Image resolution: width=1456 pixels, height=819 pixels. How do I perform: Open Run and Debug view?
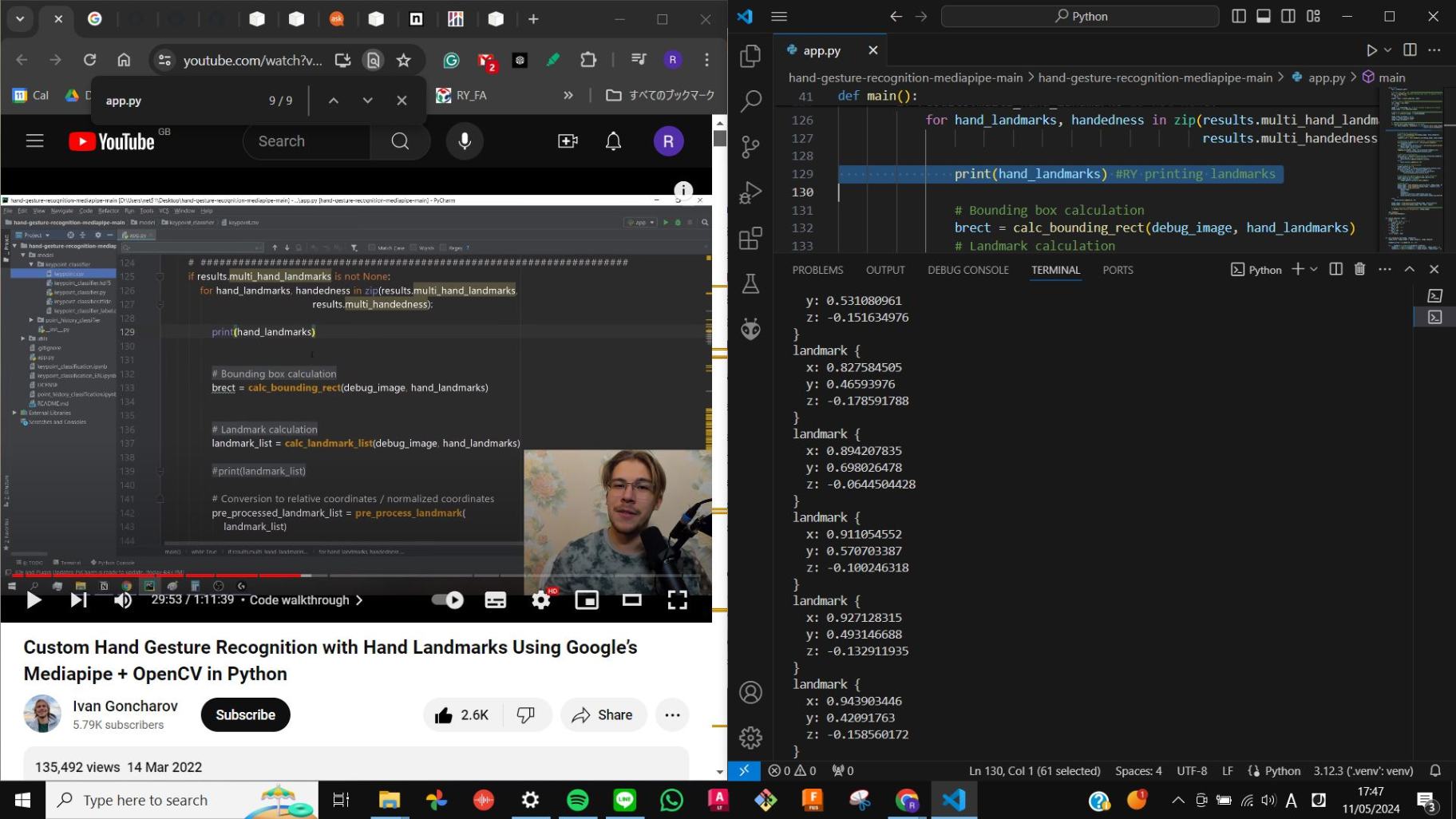(750, 192)
